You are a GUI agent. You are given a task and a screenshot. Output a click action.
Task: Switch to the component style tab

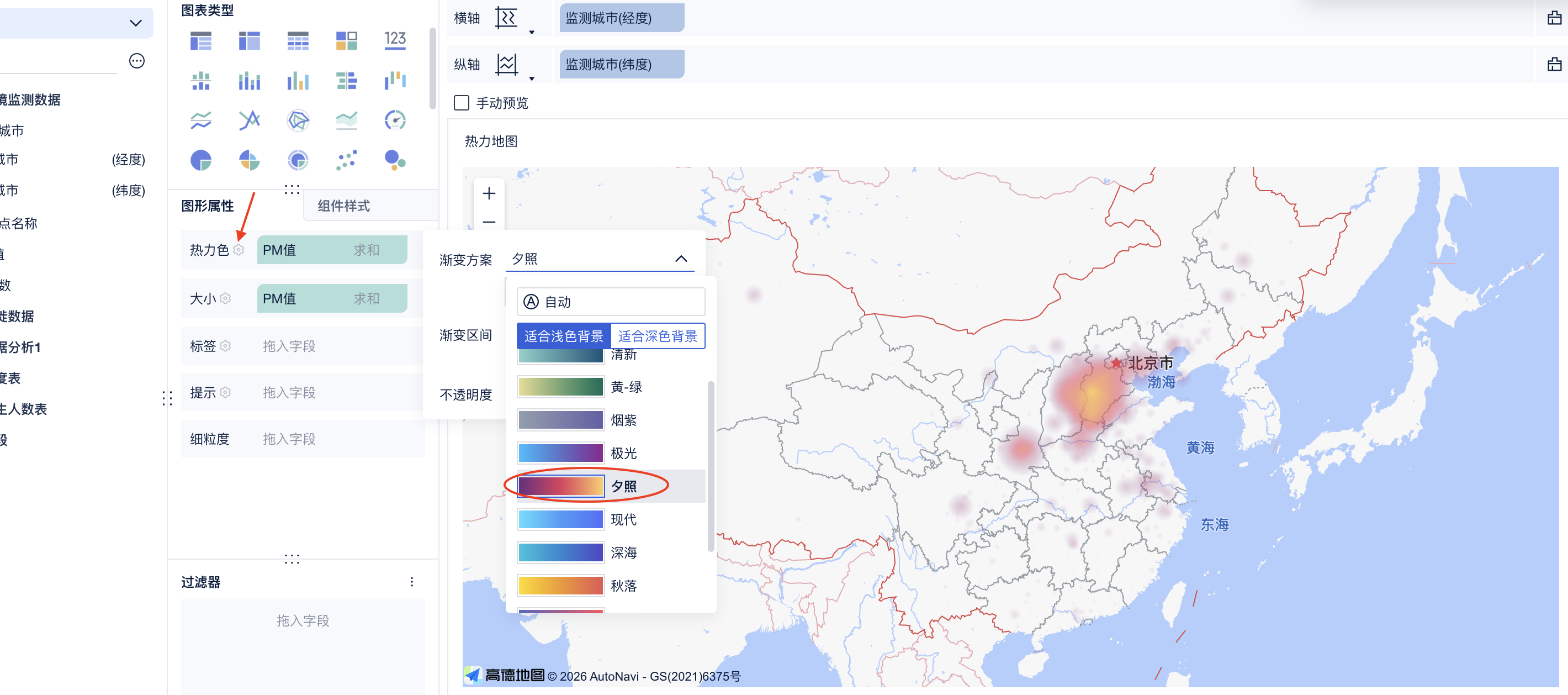click(344, 206)
